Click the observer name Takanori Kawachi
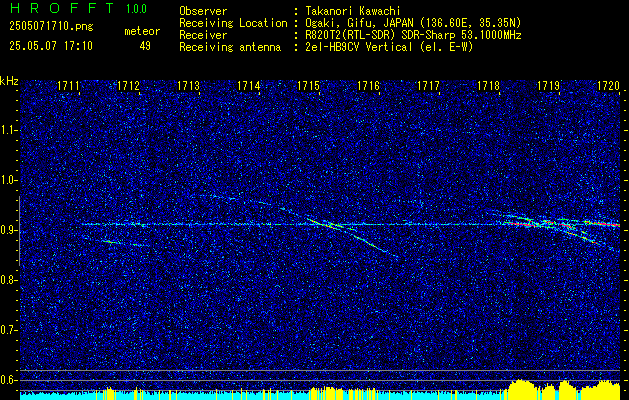The width and height of the screenshot is (629, 400). coord(353,11)
